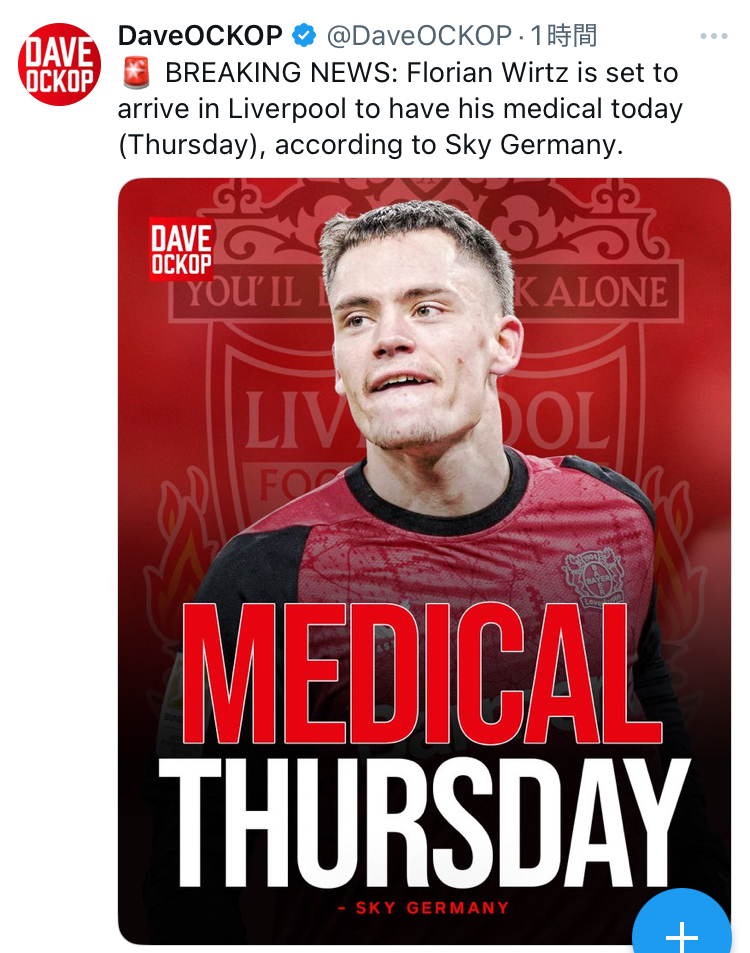Click the blue verified badge
The height and width of the screenshot is (953, 750).
click(x=303, y=35)
